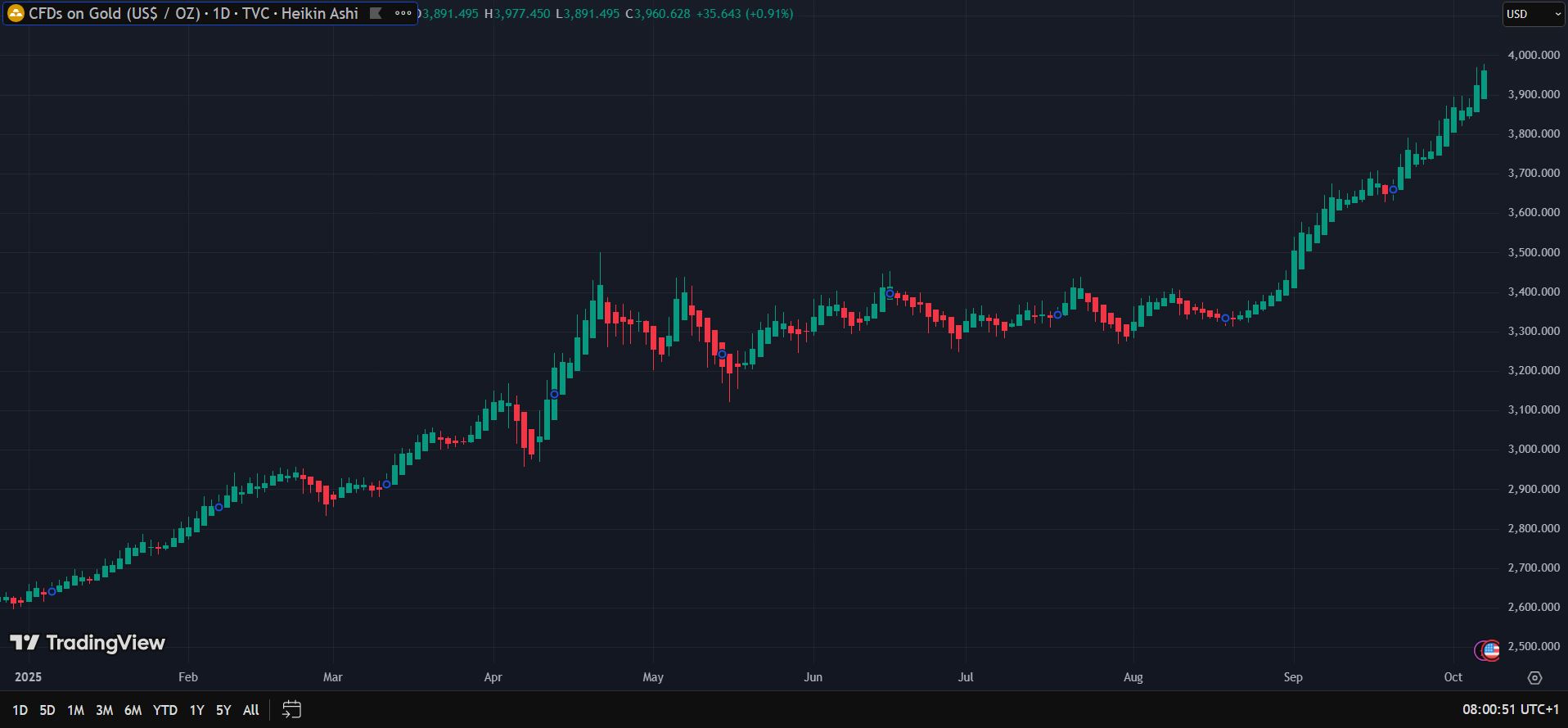Open the USD currency dropdown
The width and height of the screenshot is (1568, 728).
pyautogui.click(x=1534, y=14)
